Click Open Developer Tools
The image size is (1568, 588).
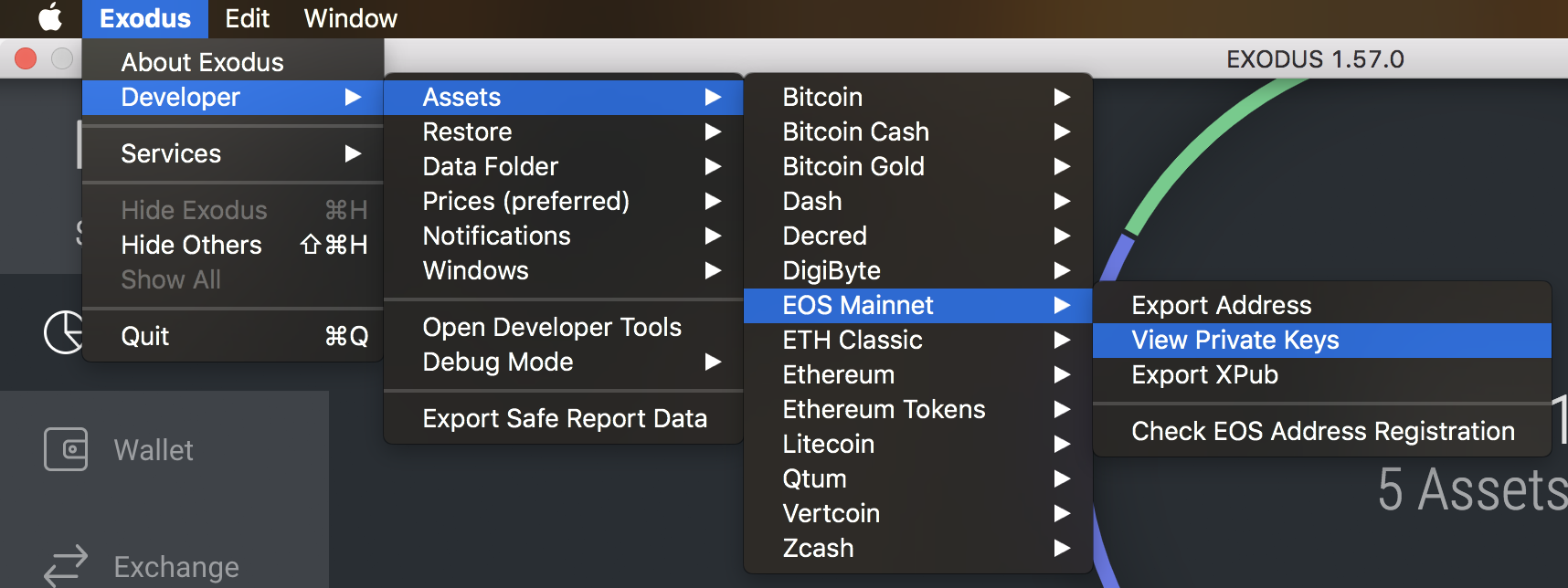(x=552, y=327)
